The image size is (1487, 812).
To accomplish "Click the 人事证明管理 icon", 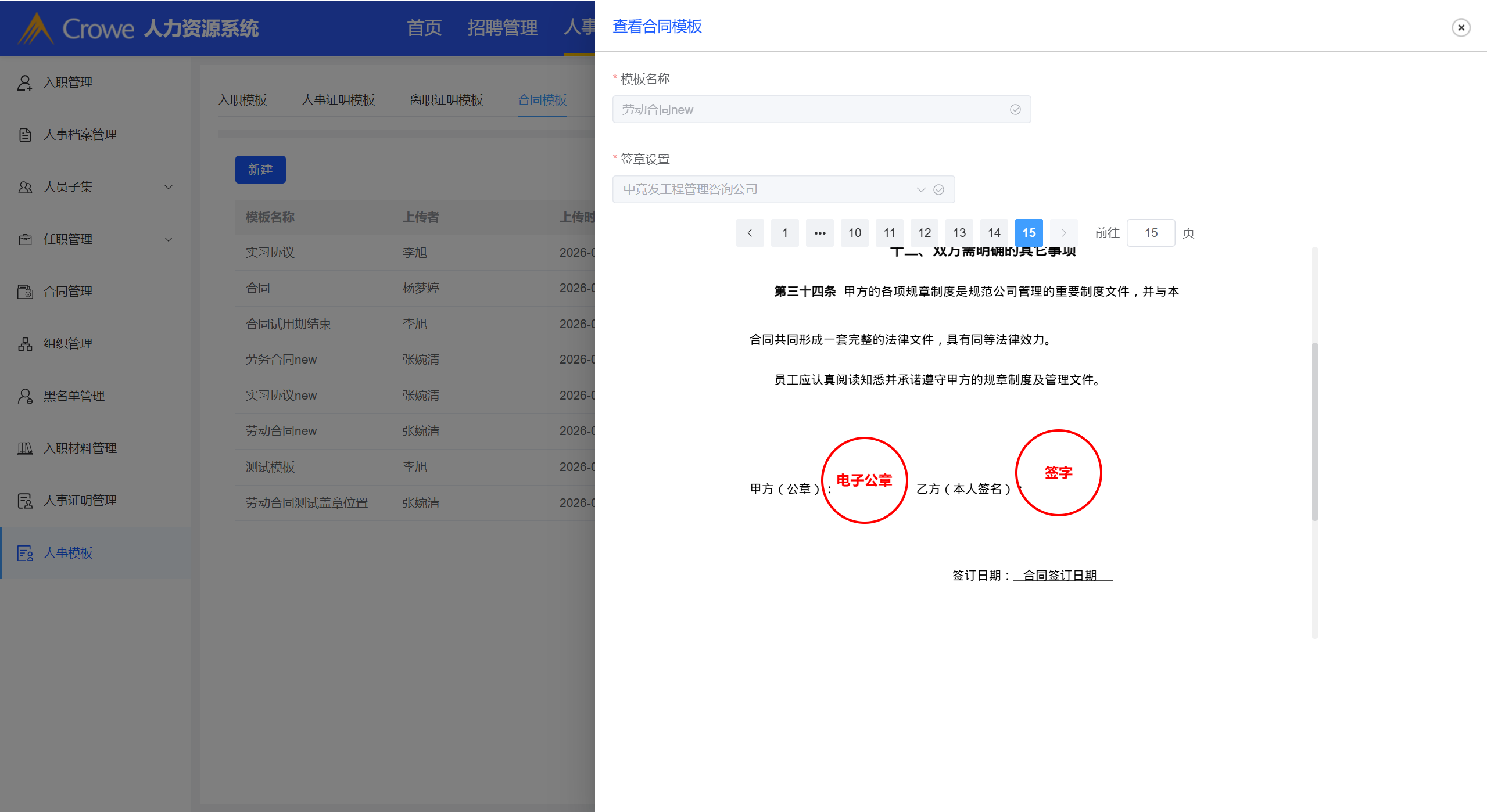I will pyautogui.click(x=24, y=501).
